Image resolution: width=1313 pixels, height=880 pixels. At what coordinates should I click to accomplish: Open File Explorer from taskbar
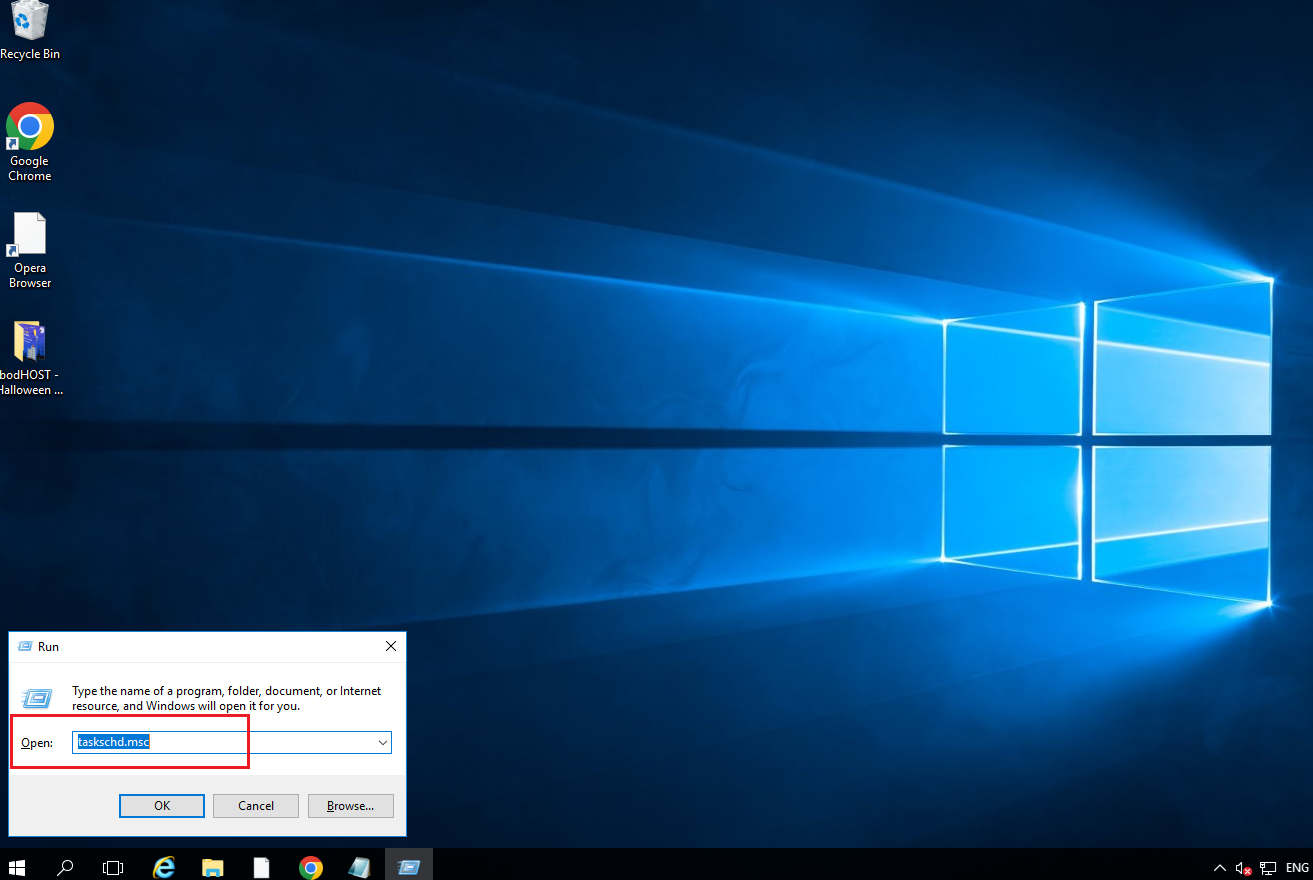(x=212, y=867)
